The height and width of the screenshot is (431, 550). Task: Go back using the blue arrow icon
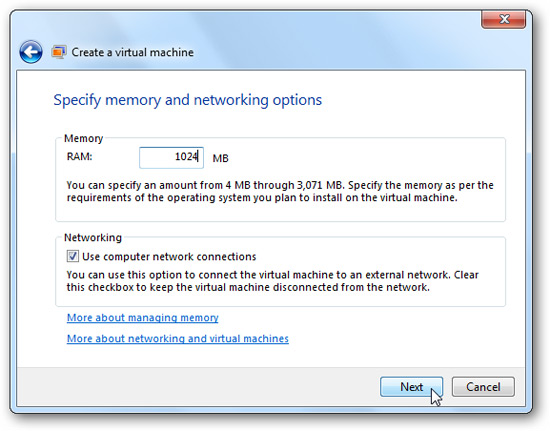click(31, 52)
